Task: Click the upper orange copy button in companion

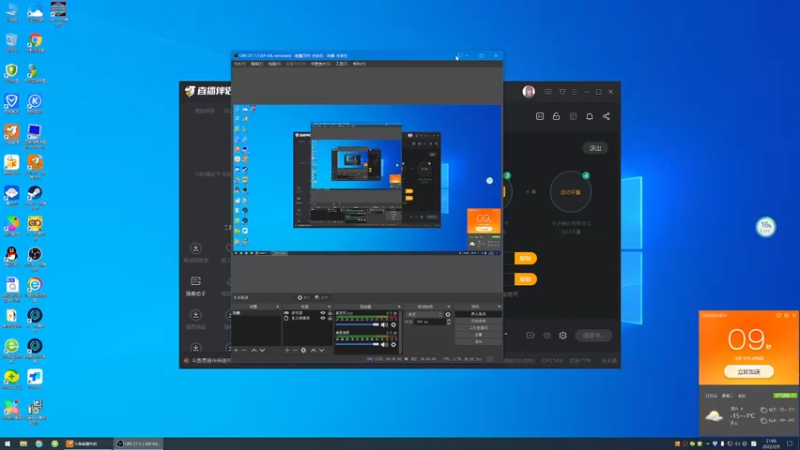Action: tap(525, 258)
